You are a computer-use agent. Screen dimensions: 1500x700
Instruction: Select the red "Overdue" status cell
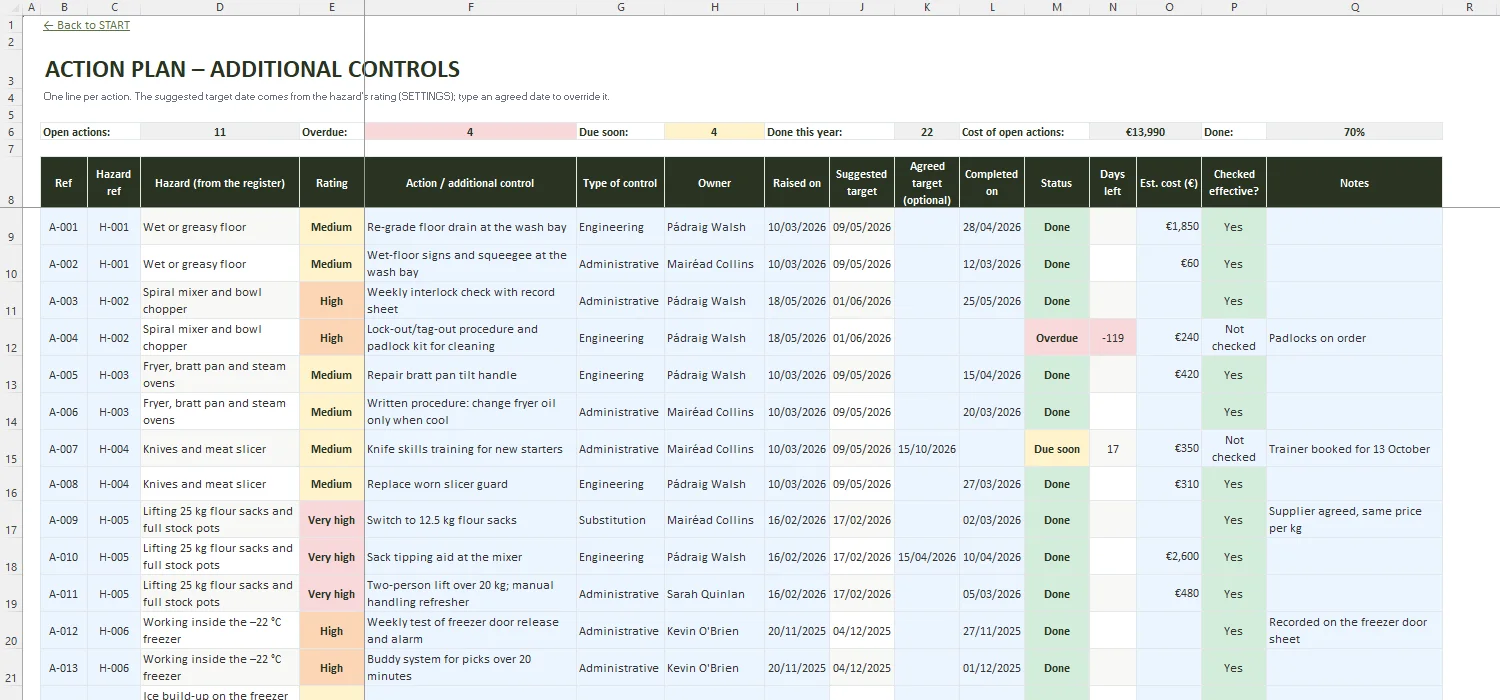[1056, 338]
